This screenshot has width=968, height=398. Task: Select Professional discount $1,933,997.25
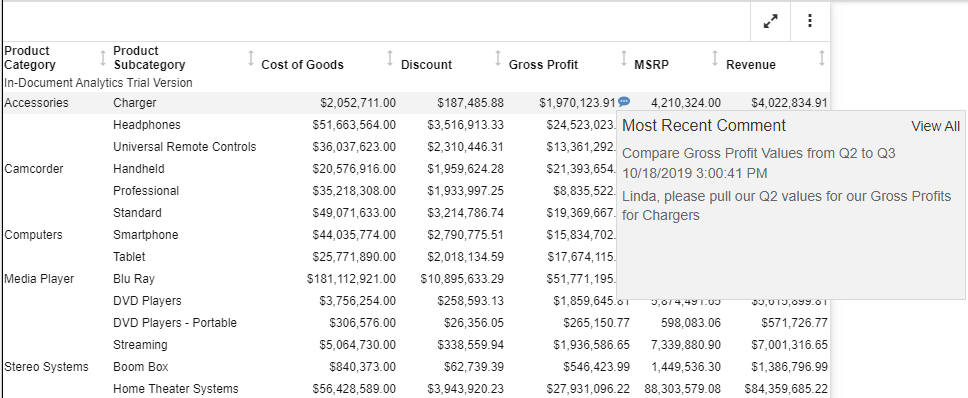(465, 191)
